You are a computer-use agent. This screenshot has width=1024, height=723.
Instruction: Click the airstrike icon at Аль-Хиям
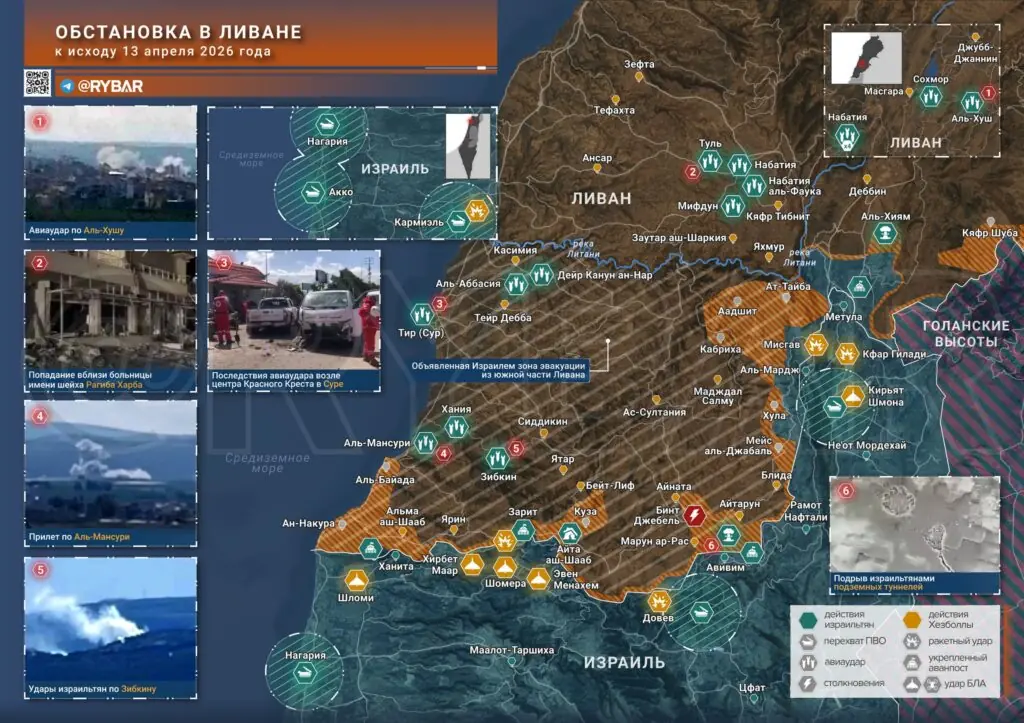point(885,233)
